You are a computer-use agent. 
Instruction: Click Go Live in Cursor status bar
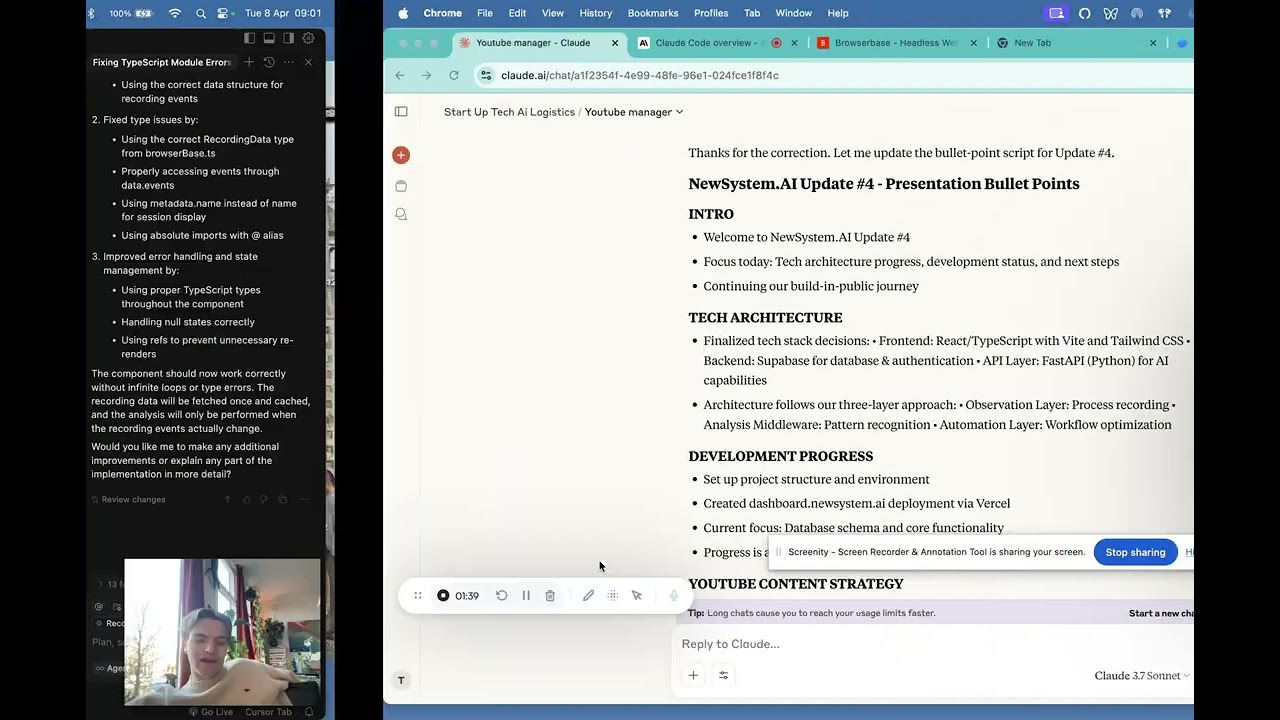(211, 712)
